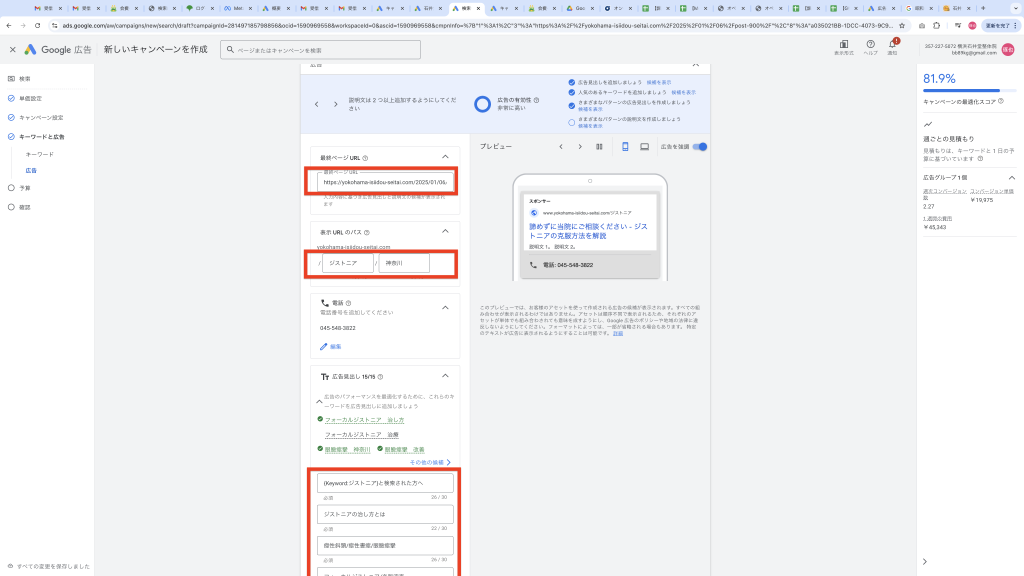Switch preview to desktop laptop view

pyautogui.click(x=644, y=147)
